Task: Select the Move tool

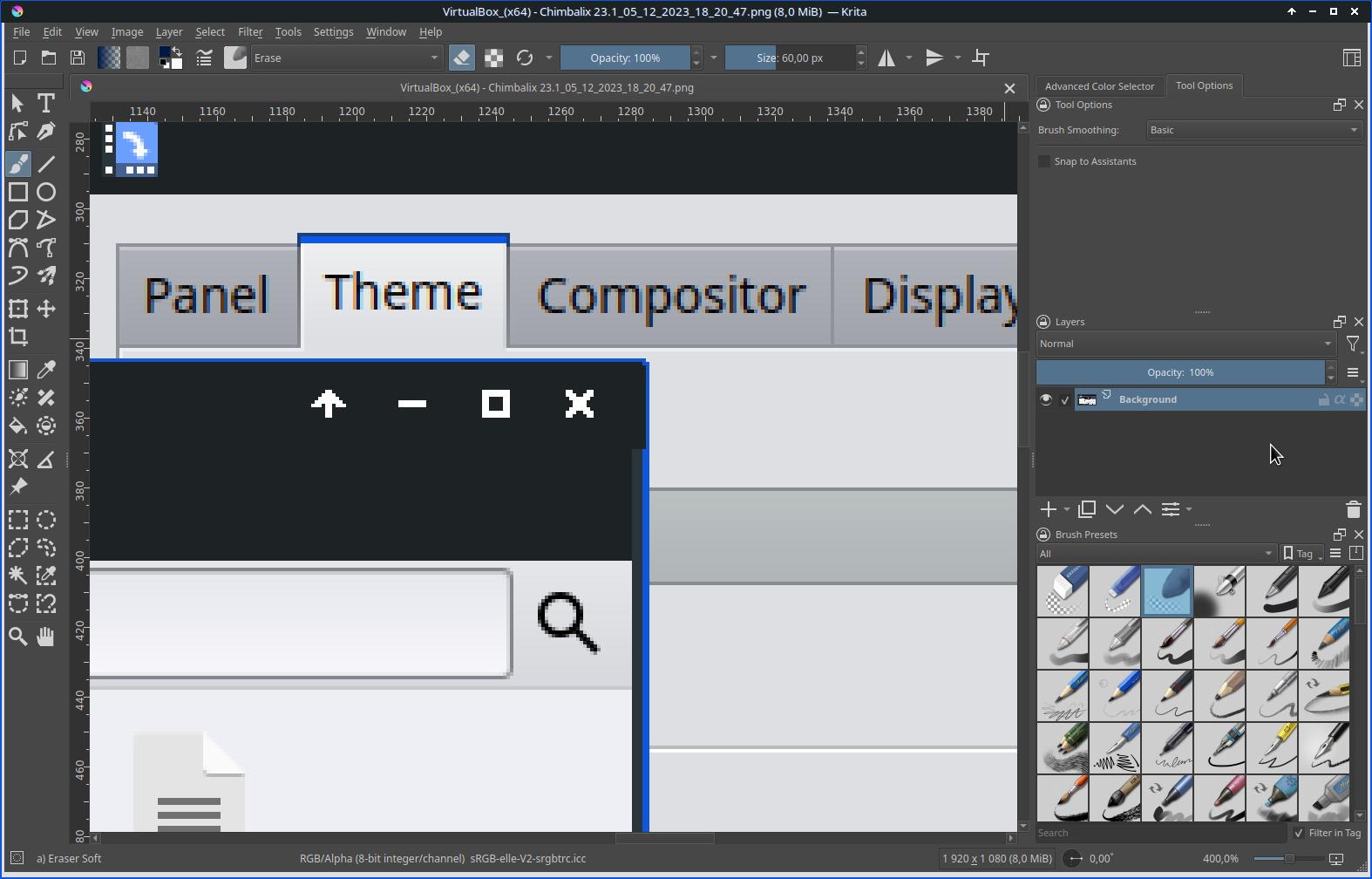Action: click(46, 309)
